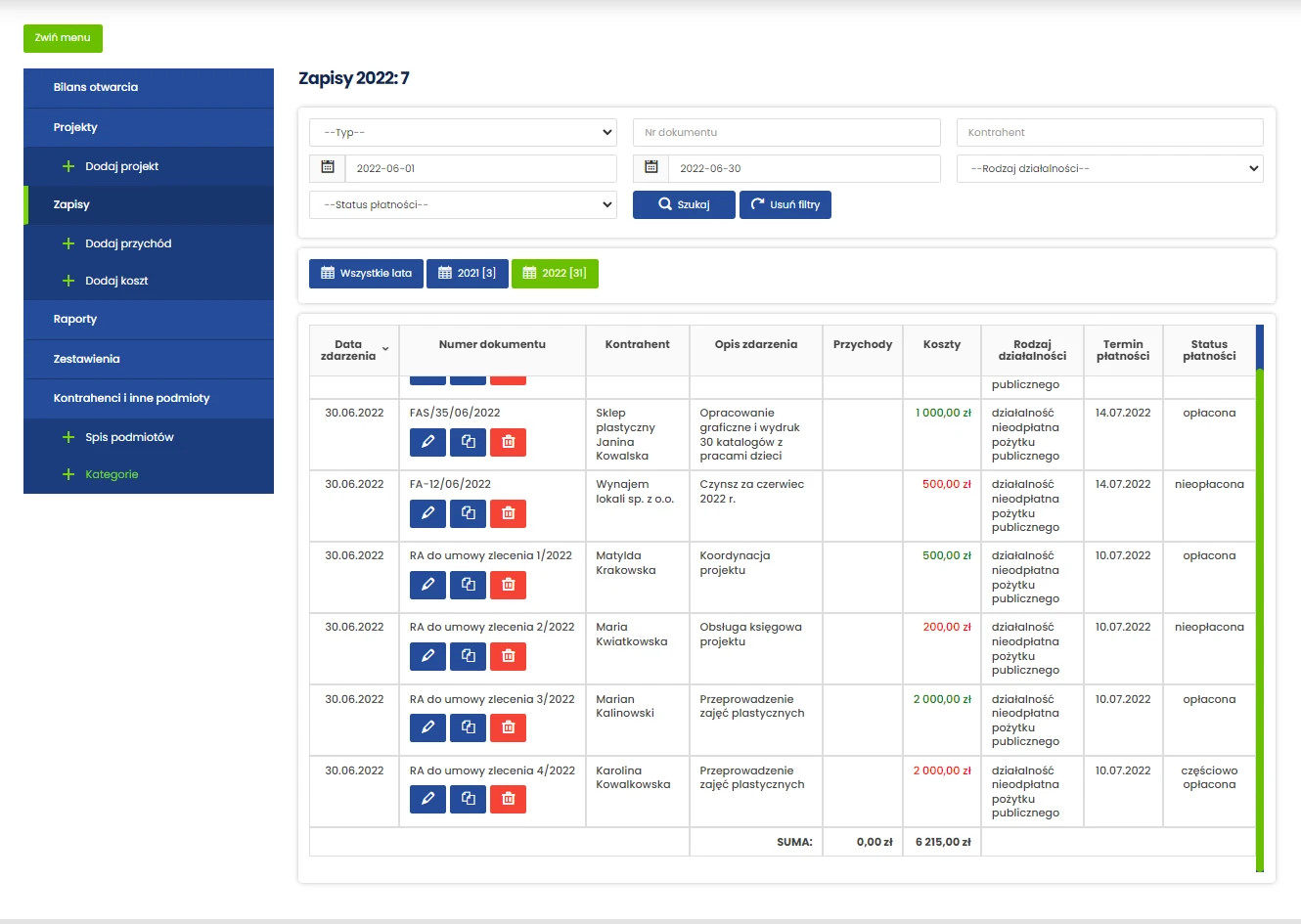Open the Rodzaj działalności dropdown
Image resolution: width=1301 pixels, height=924 pixels.
pos(1110,168)
